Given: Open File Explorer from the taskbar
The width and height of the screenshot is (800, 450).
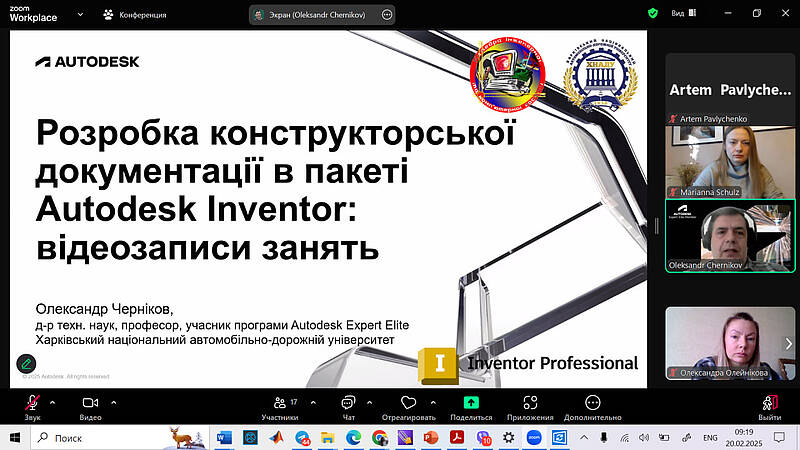Looking at the screenshot, I should point(328,438).
